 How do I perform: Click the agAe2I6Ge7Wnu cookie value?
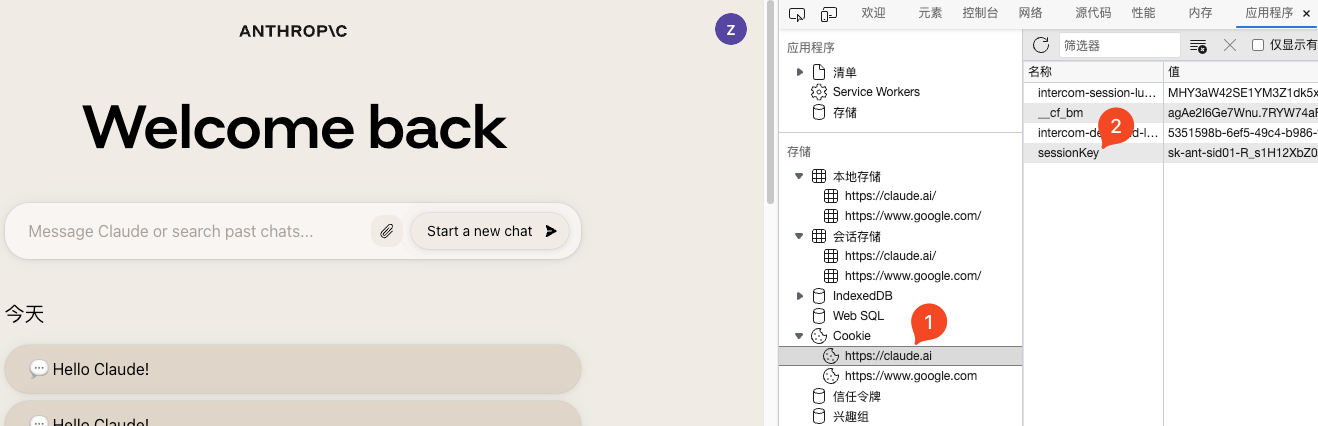[x=1242, y=112]
